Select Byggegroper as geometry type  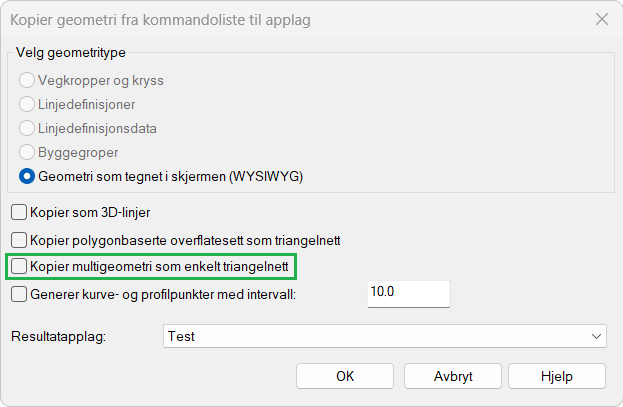click(x=27, y=152)
